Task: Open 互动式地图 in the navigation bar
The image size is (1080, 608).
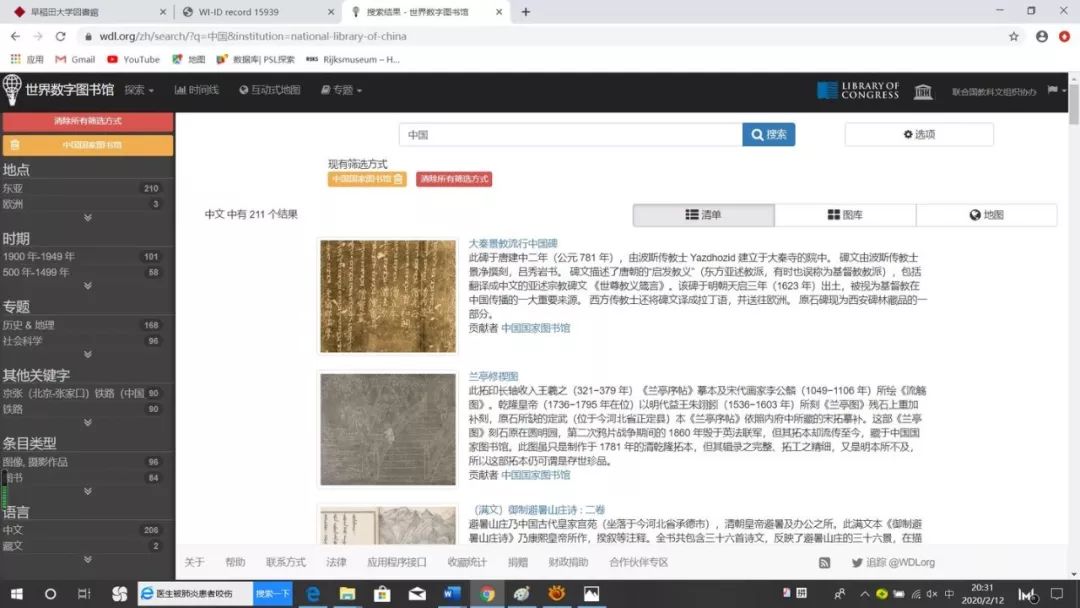Action: coord(270,90)
